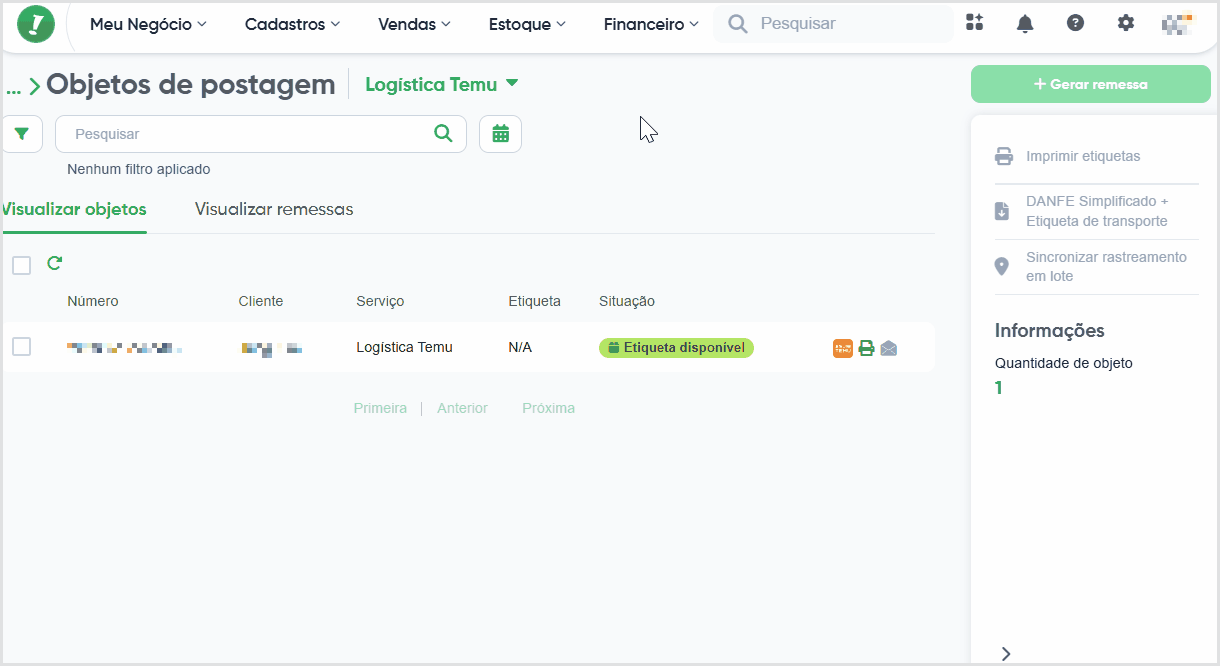Click the envelope icon in row

[889, 348]
